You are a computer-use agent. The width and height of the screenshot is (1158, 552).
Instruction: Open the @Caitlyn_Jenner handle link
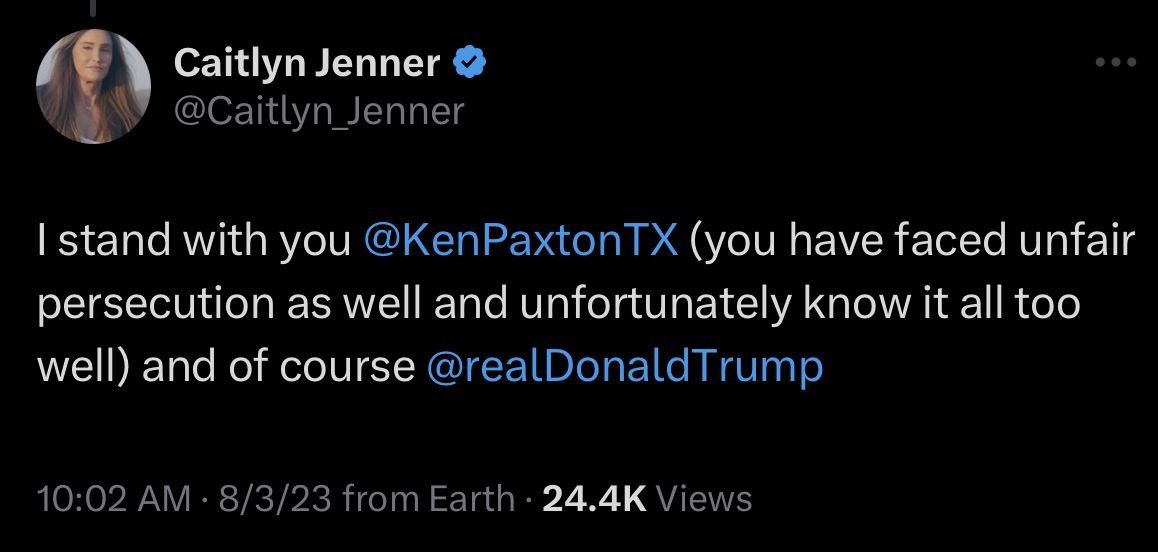pos(319,110)
